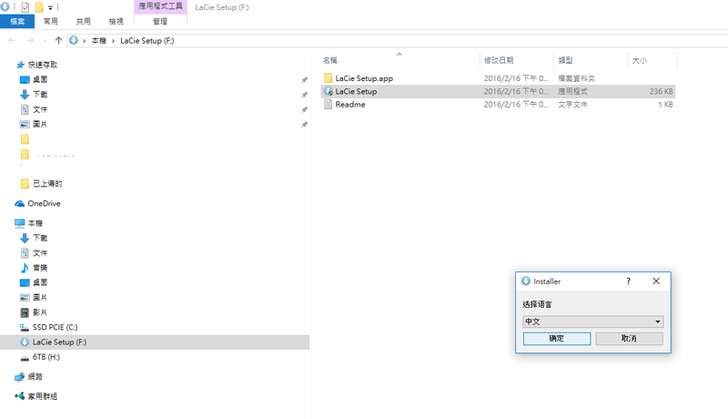The height and width of the screenshot is (419, 728).
Task: Expand the chevron before 本機 in address bar
Action: tap(84, 41)
